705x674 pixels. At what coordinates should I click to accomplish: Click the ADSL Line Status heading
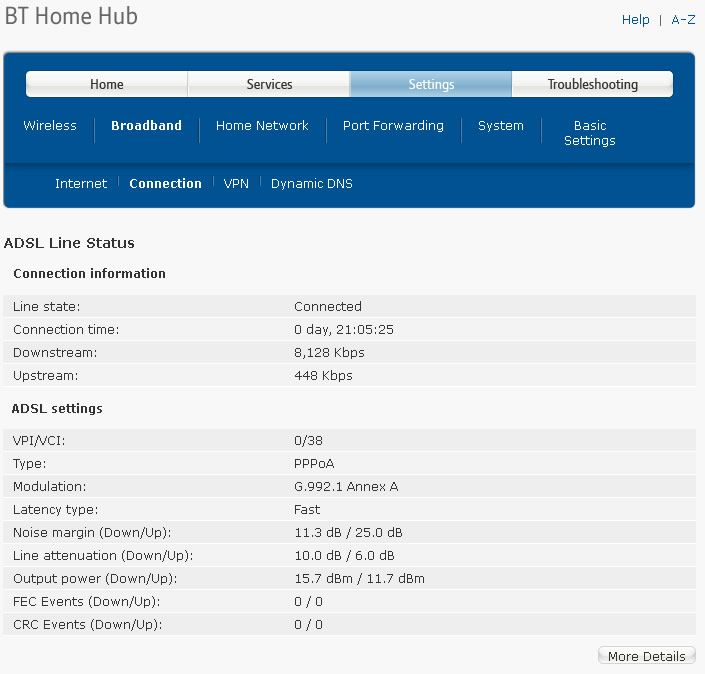pos(69,243)
